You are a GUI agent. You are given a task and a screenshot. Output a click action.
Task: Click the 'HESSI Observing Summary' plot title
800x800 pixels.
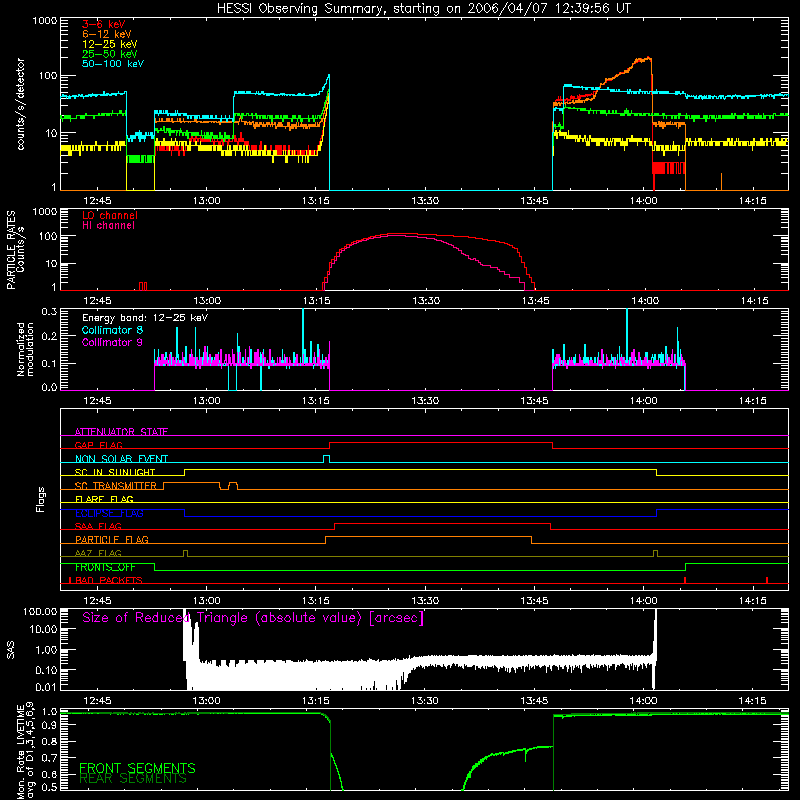click(x=423, y=9)
